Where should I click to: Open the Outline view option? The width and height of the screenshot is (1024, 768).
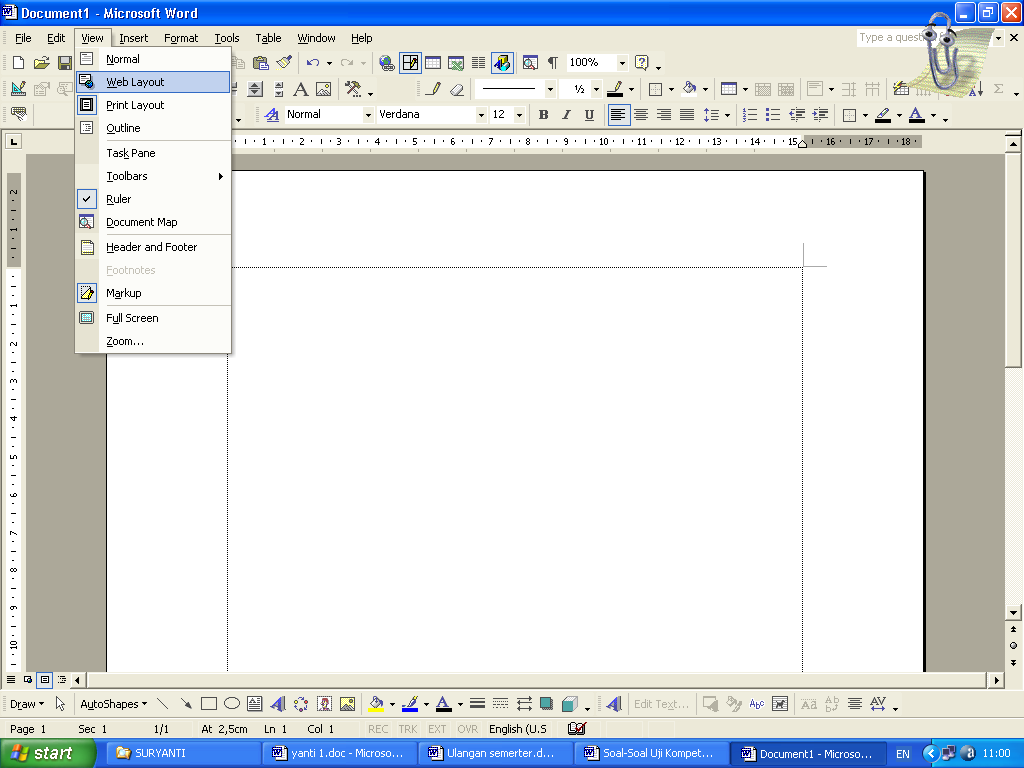[153, 128]
